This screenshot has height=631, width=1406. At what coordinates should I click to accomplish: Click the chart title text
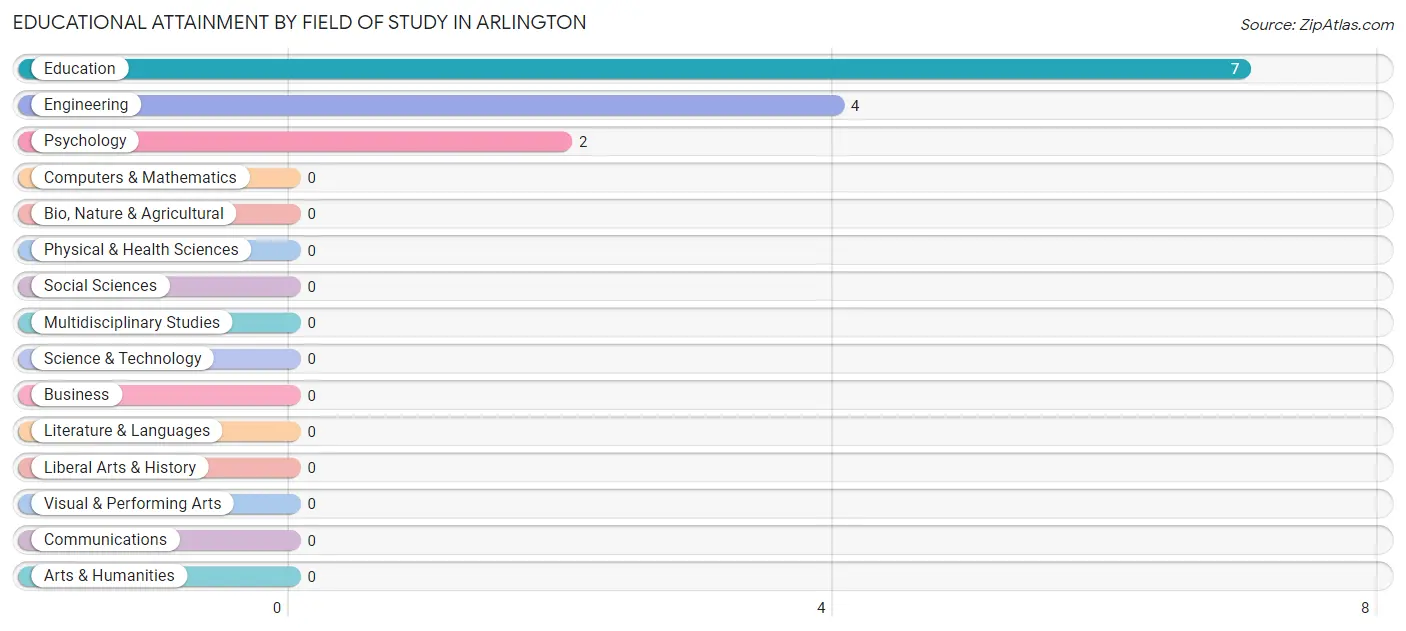pyautogui.click(x=300, y=22)
